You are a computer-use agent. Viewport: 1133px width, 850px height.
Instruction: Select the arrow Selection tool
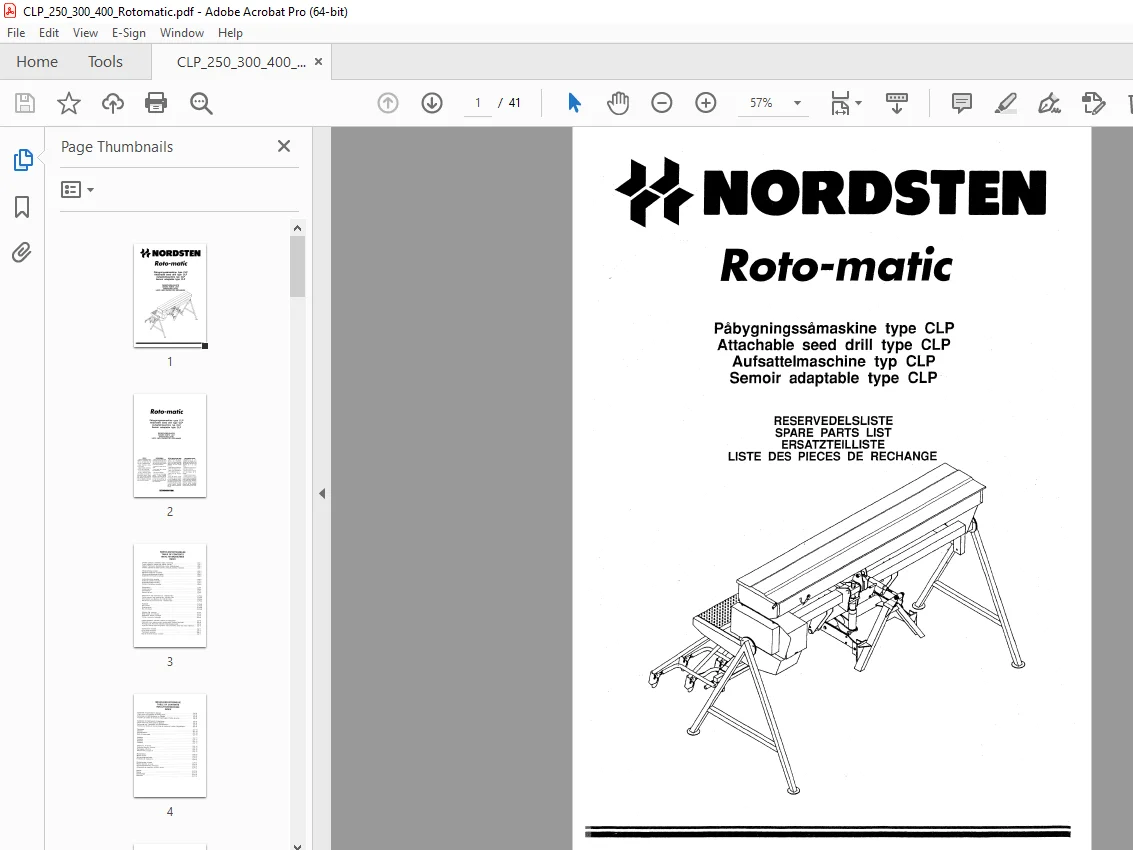(x=574, y=103)
